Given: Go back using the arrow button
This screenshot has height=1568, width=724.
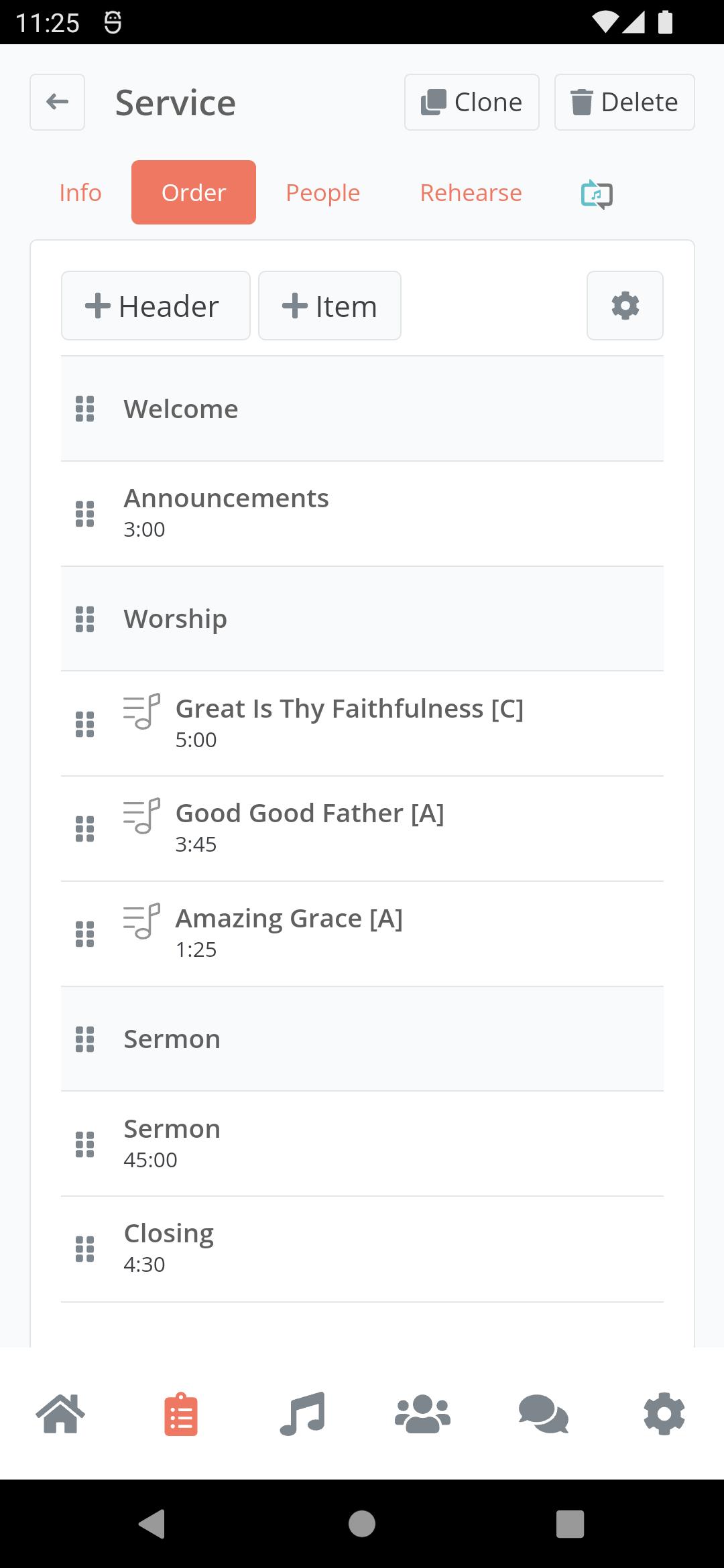Looking at the screenshot, I should [x=57, y=102].
